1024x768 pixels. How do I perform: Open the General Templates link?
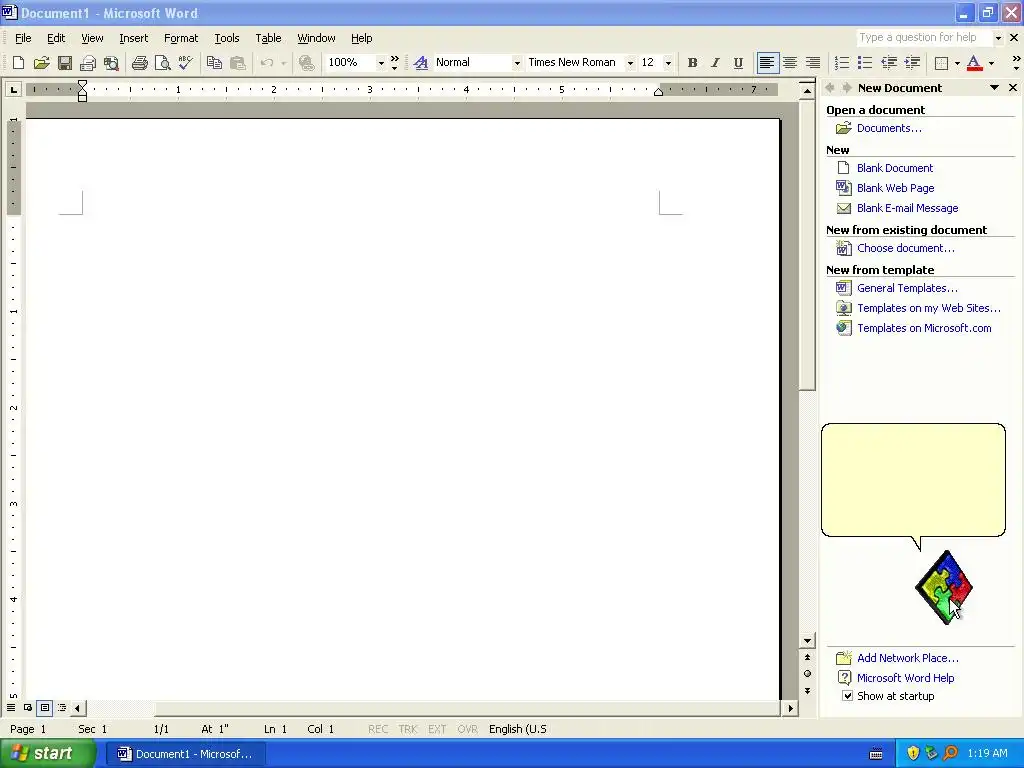click(907, 288)
